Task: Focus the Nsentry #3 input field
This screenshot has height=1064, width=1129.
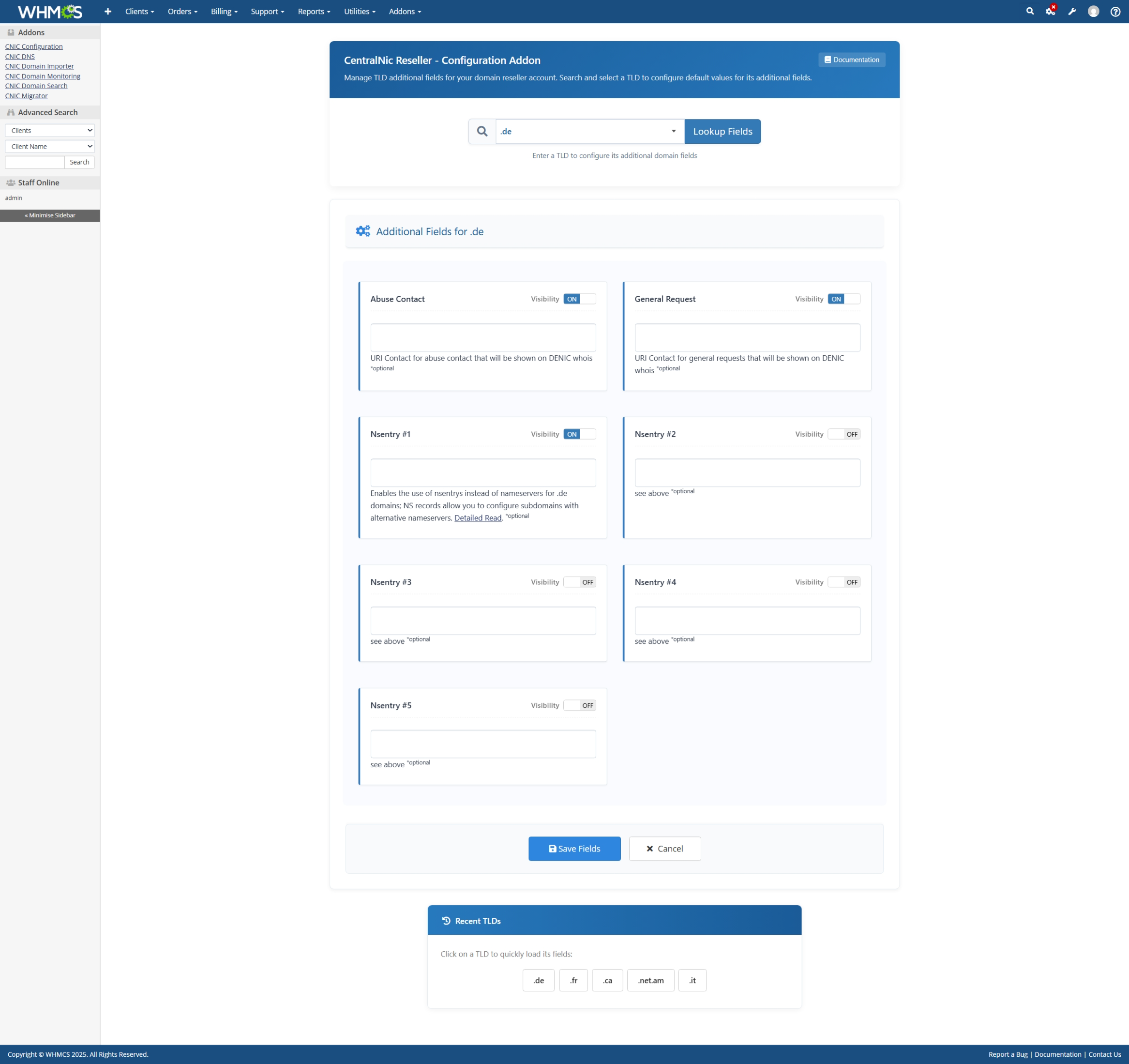Action: [483, 620]
